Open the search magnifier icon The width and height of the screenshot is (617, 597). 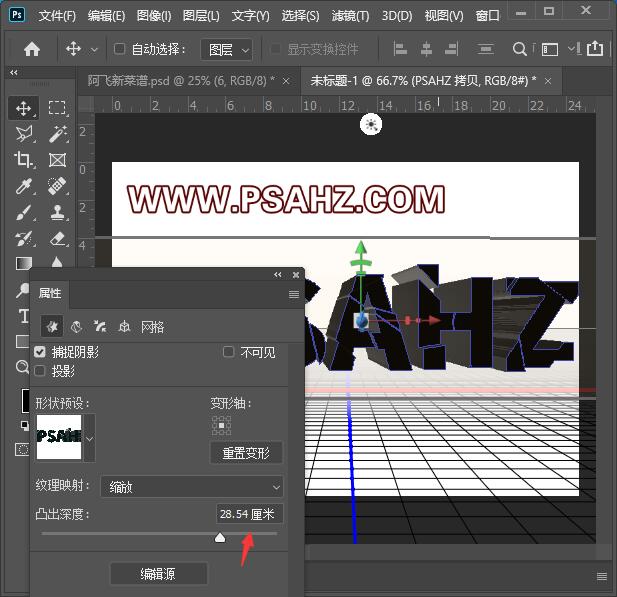(x=519, y=50)
